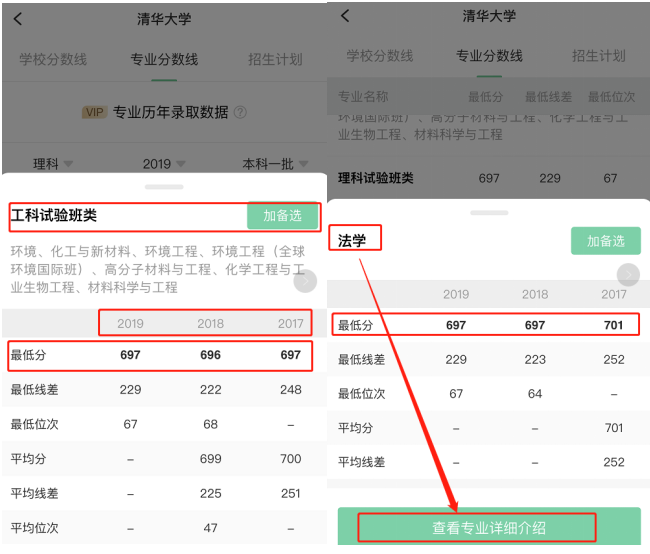Tap the round arrow in 法学 panel
Screen dimensions: 650x554
(628, 275)
